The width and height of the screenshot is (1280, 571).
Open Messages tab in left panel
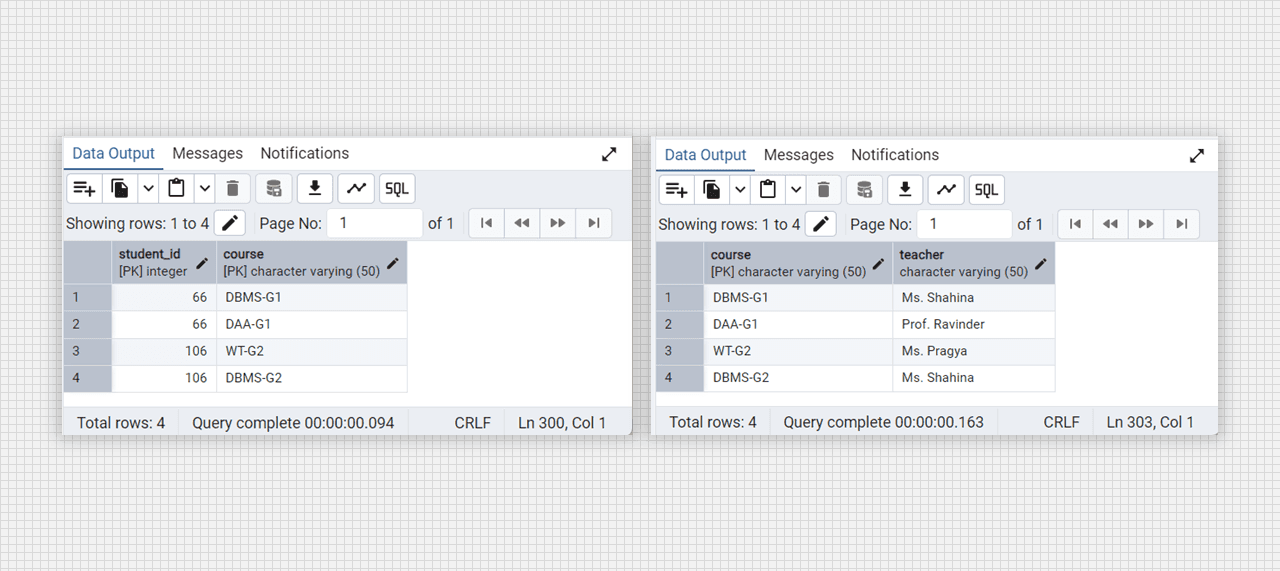pos(208,153)
